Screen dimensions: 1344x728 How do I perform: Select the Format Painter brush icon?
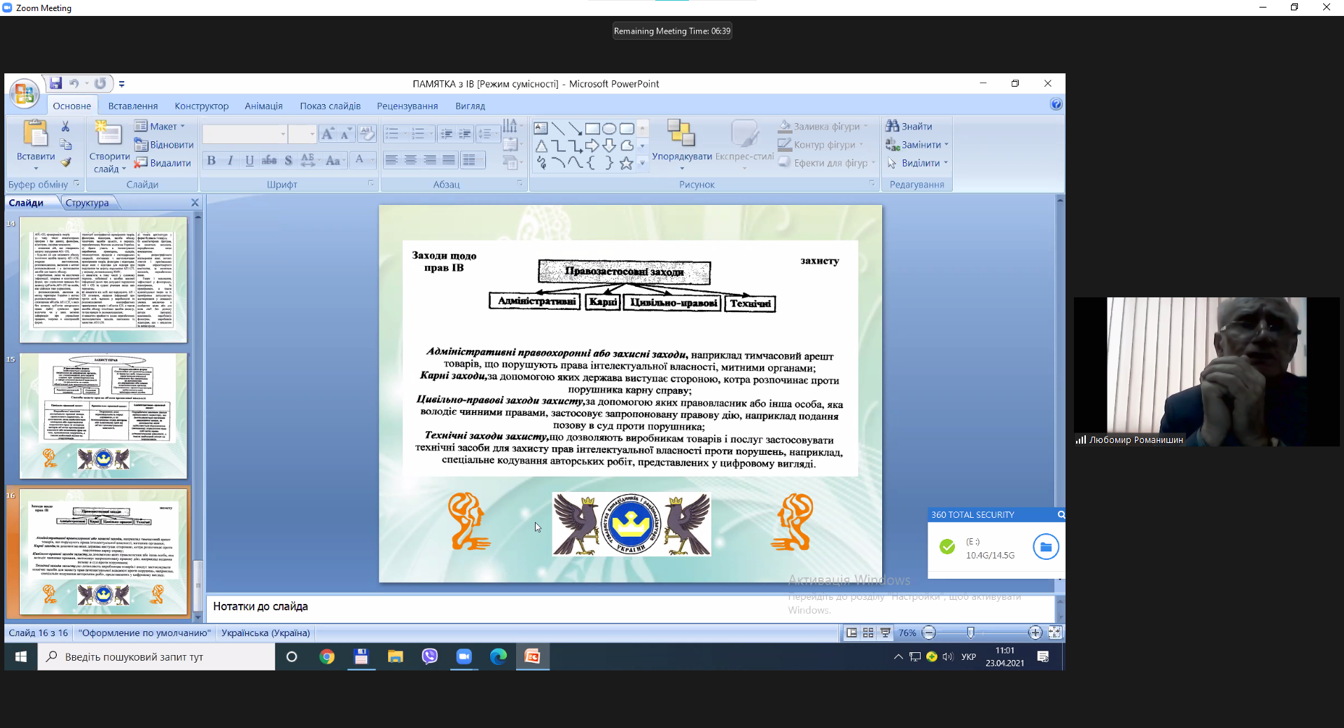(66, 163)
